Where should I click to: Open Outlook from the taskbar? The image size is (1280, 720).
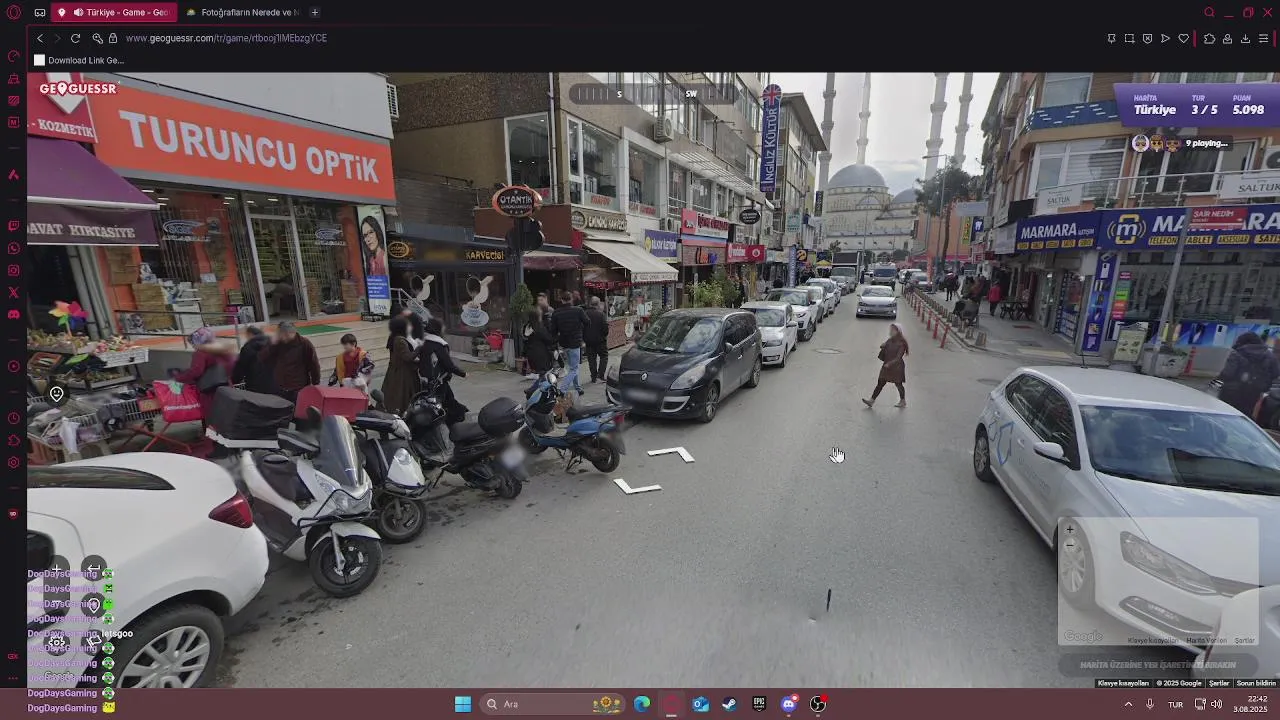(701, 704)
